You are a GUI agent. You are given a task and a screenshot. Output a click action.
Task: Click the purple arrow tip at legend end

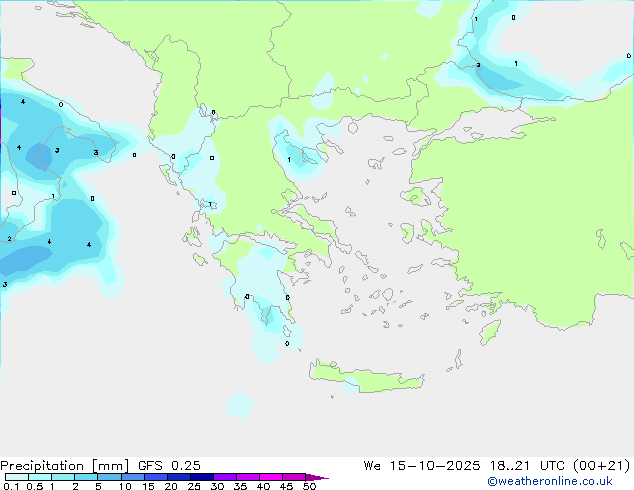[317, 477]
